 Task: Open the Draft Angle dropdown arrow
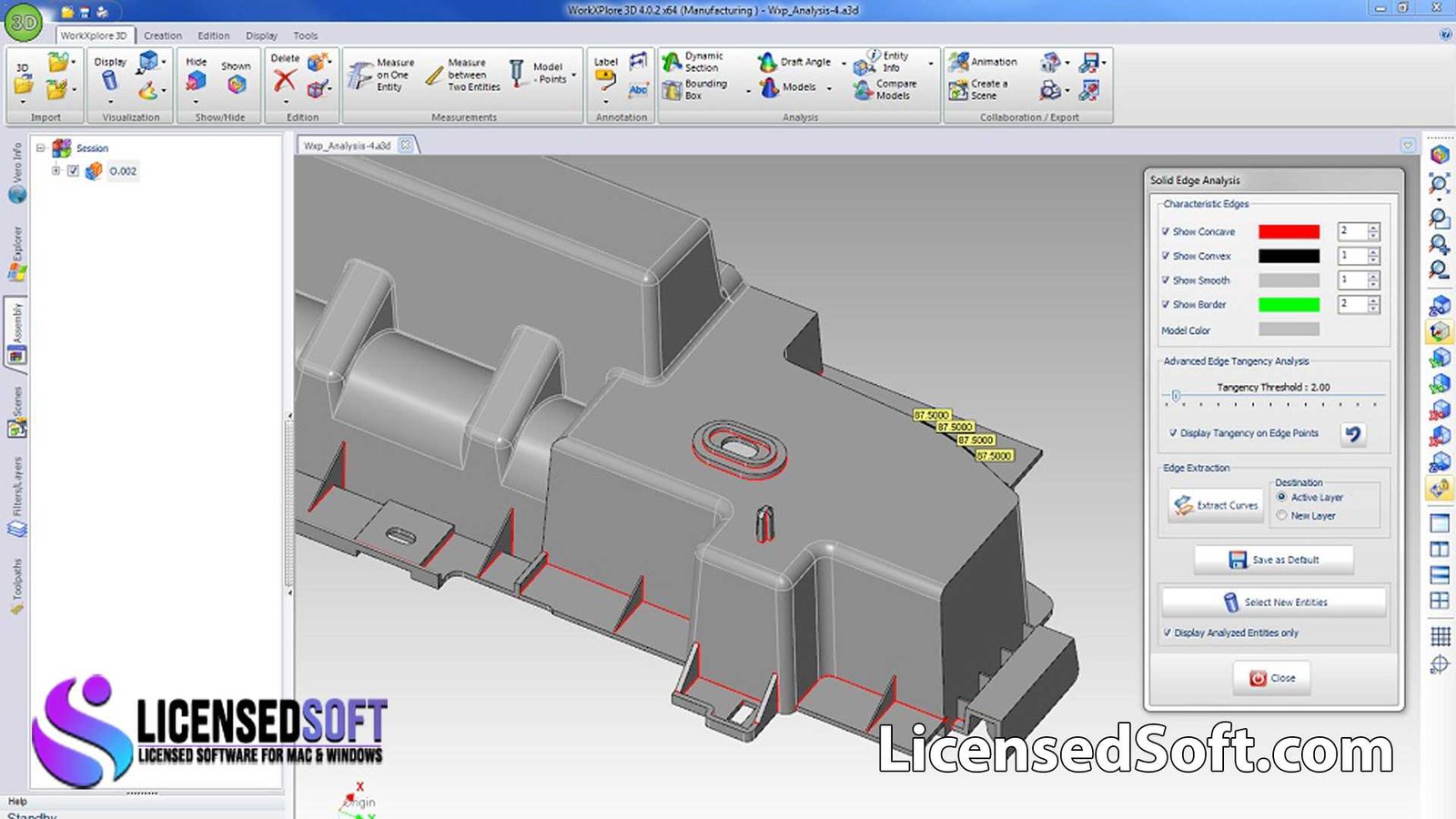point(844,63)
